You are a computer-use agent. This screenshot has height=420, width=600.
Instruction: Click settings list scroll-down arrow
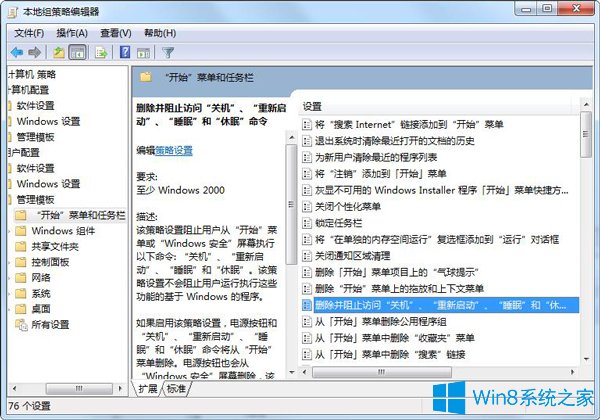point(586,359)
